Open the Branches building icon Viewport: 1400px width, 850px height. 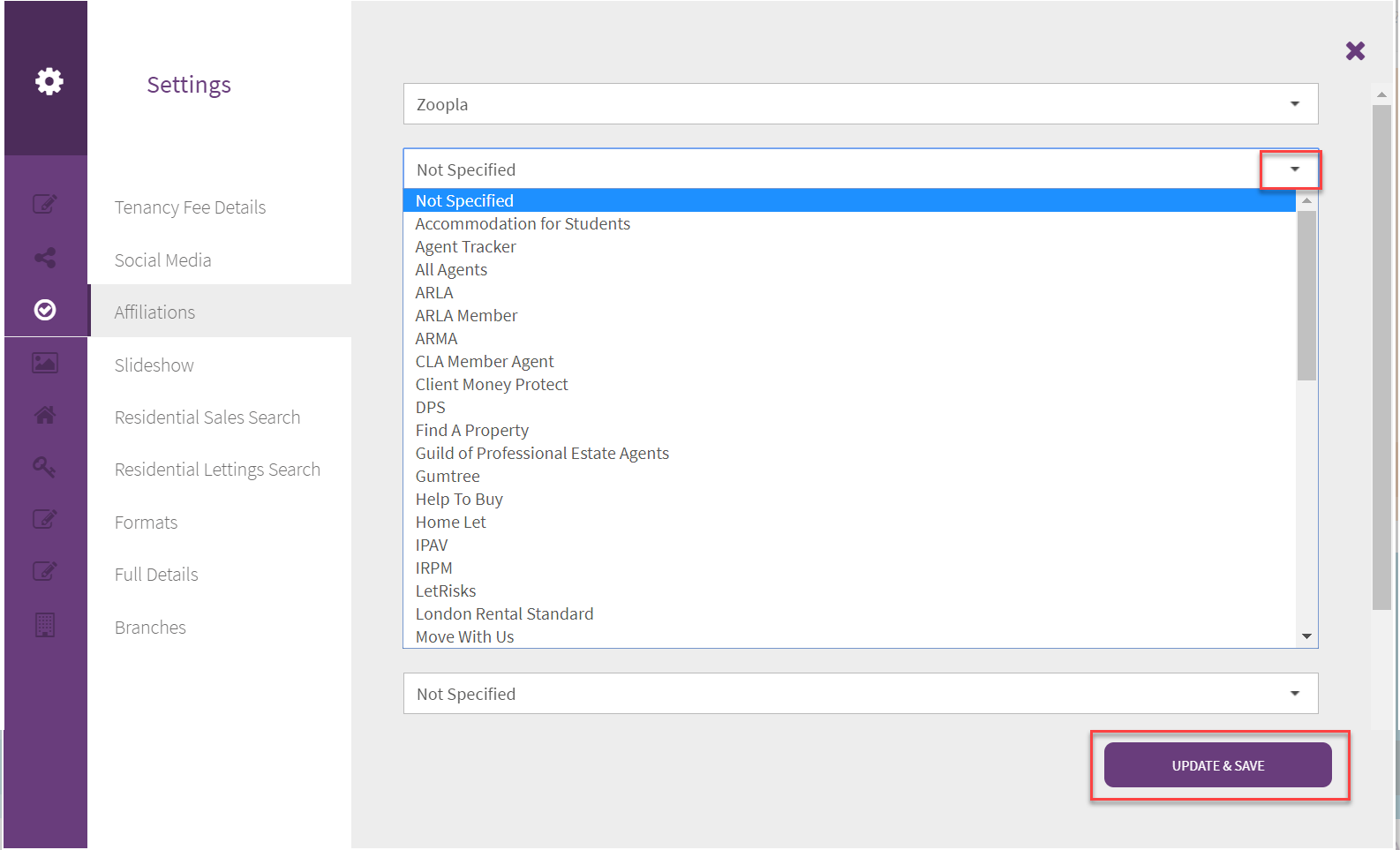(x=45, y=625)
